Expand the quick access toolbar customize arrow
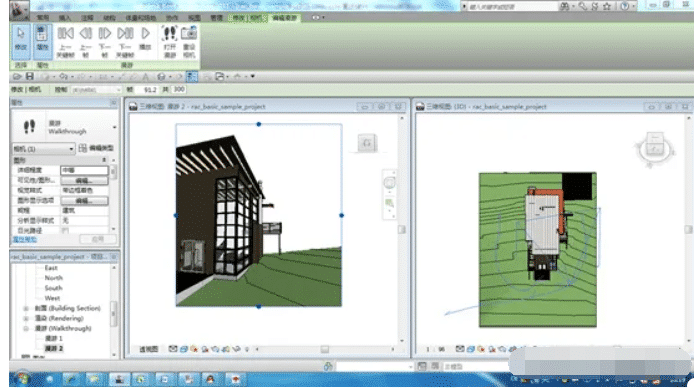 (x=253, y=77)
